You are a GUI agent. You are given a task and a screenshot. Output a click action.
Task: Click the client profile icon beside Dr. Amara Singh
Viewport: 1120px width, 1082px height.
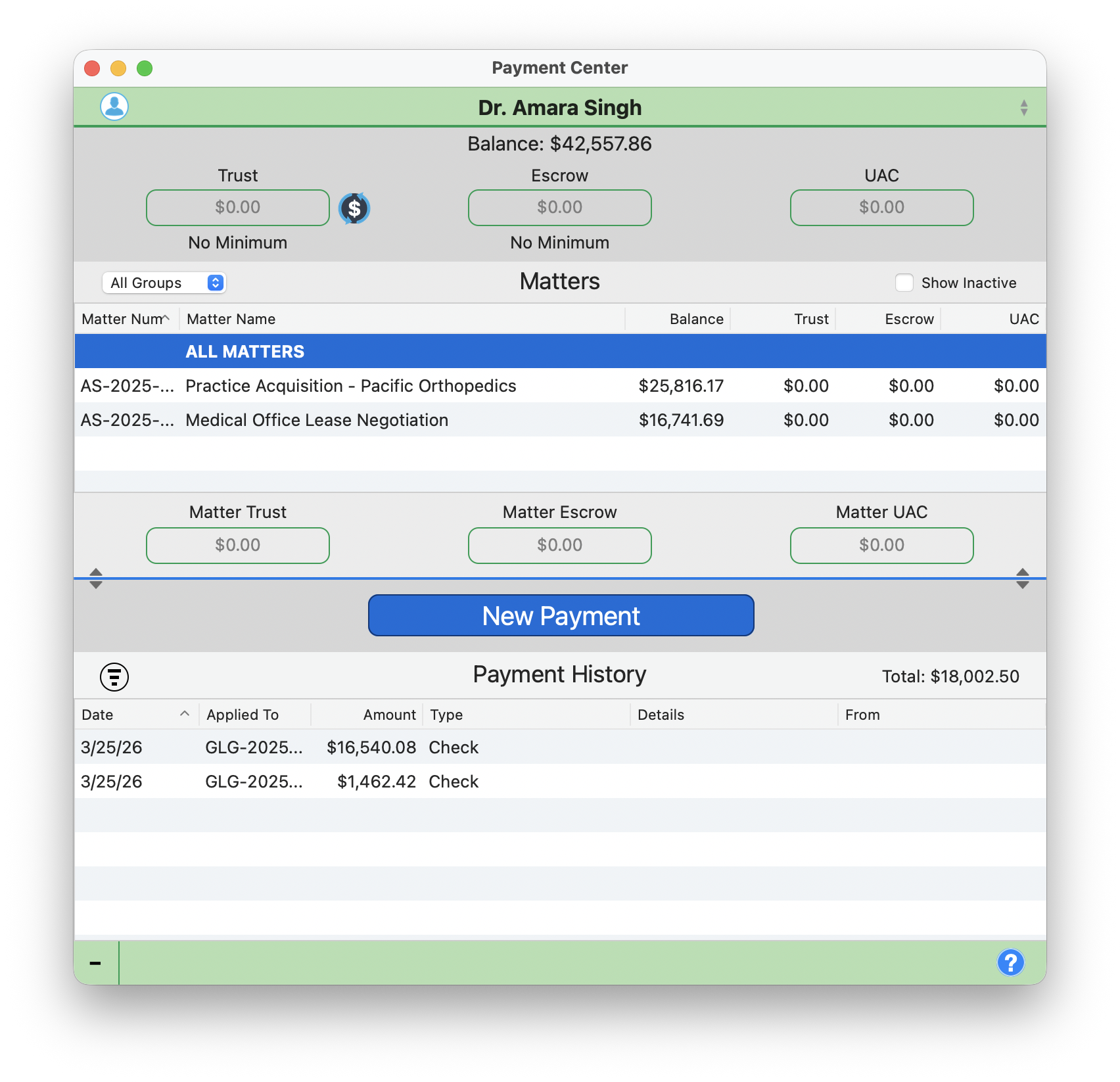(113, 106)
